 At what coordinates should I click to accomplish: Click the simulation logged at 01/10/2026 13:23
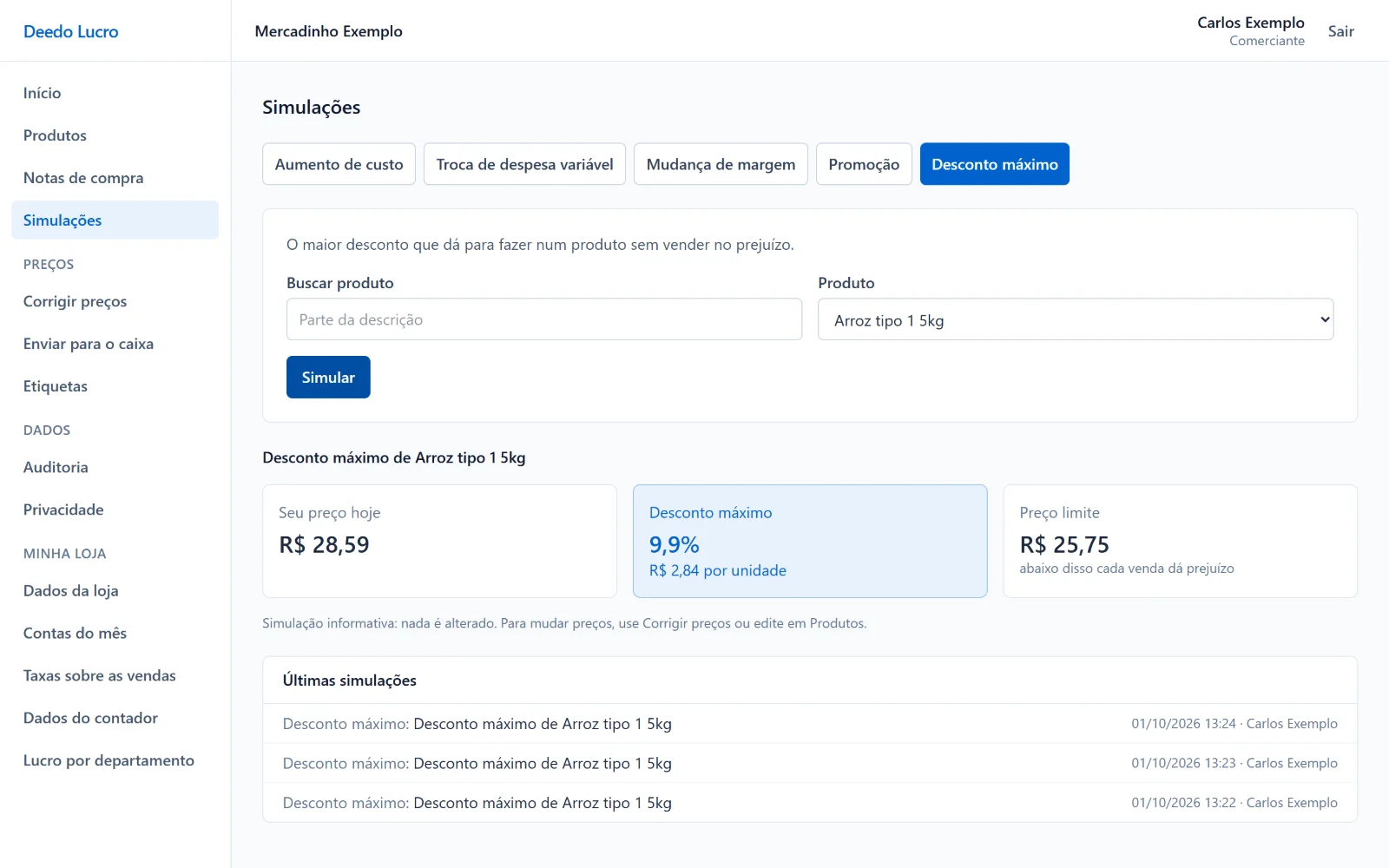(810, 764)
